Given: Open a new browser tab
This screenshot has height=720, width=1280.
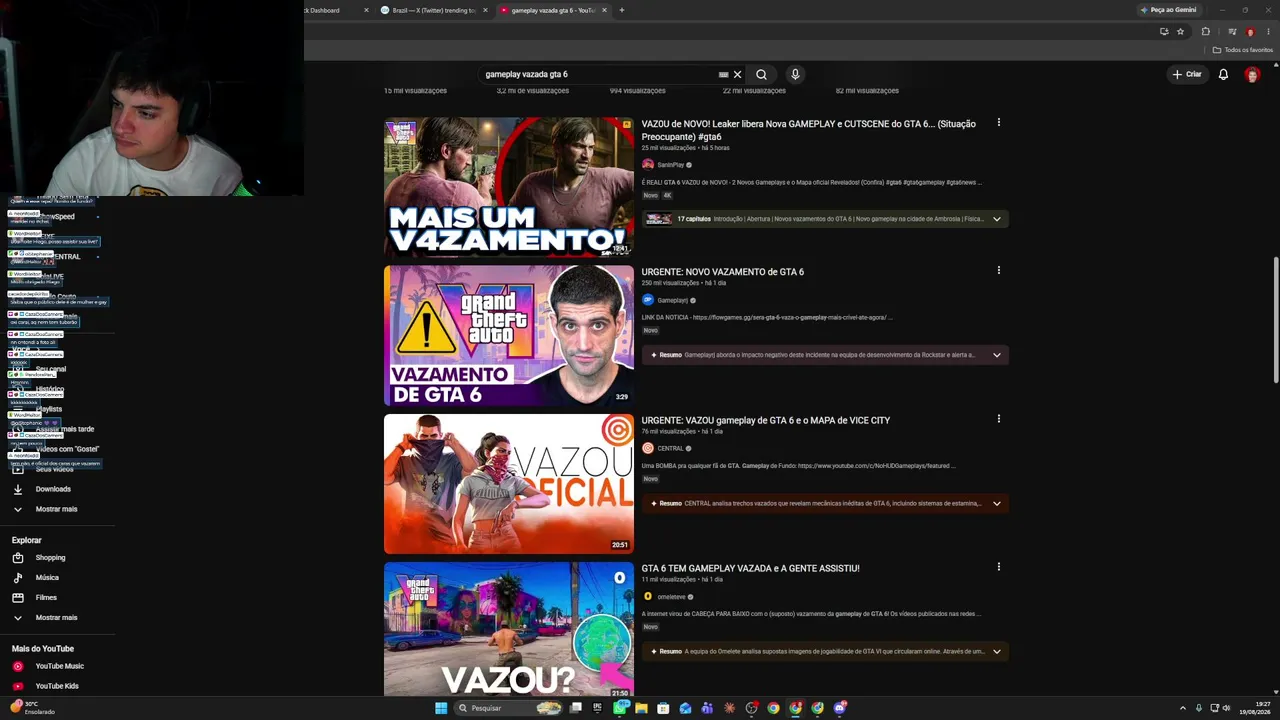Looking at the screenshot, I should (x=622, y=10).
